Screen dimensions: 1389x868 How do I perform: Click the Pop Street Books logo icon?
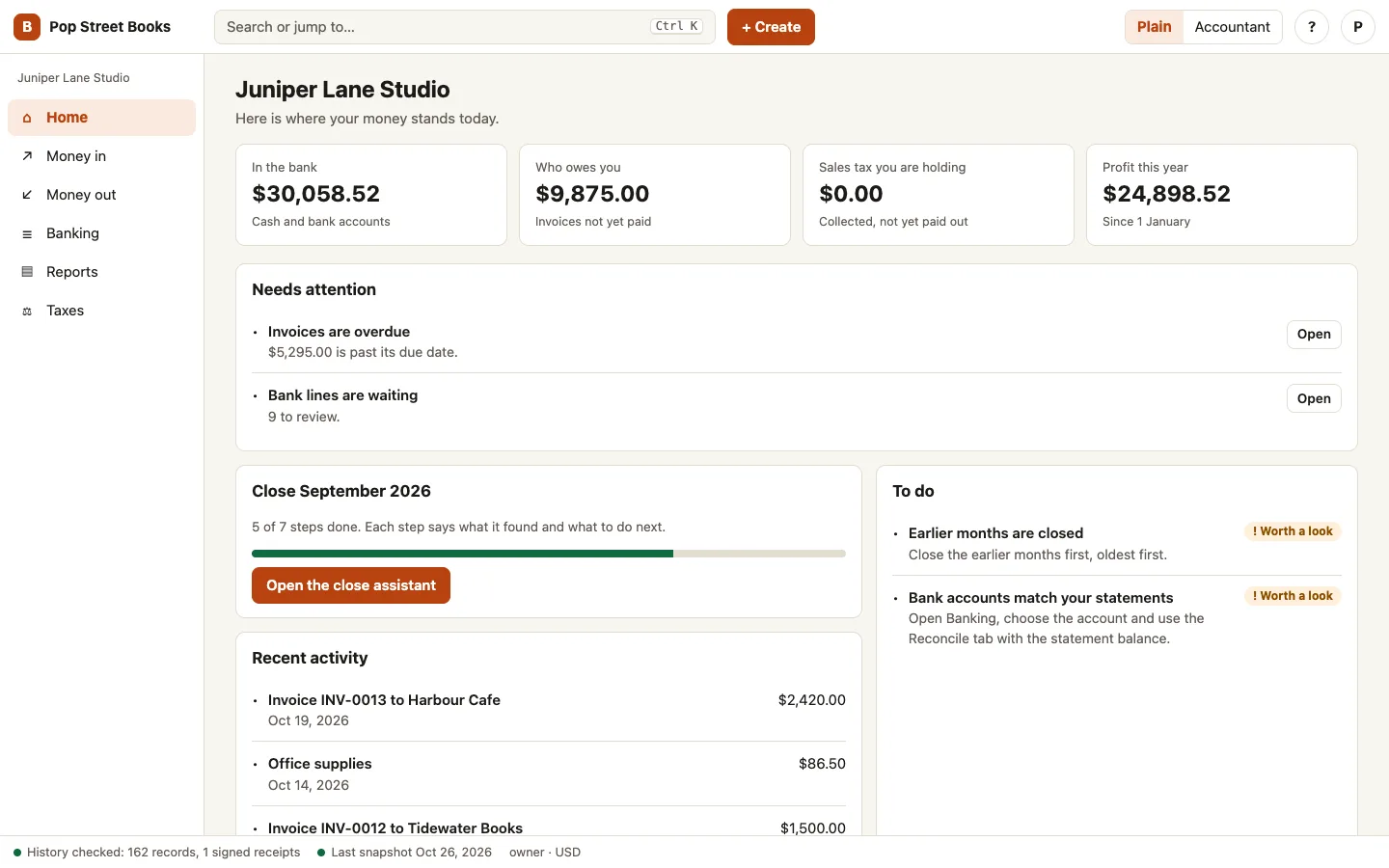click(x=27, y=27)
